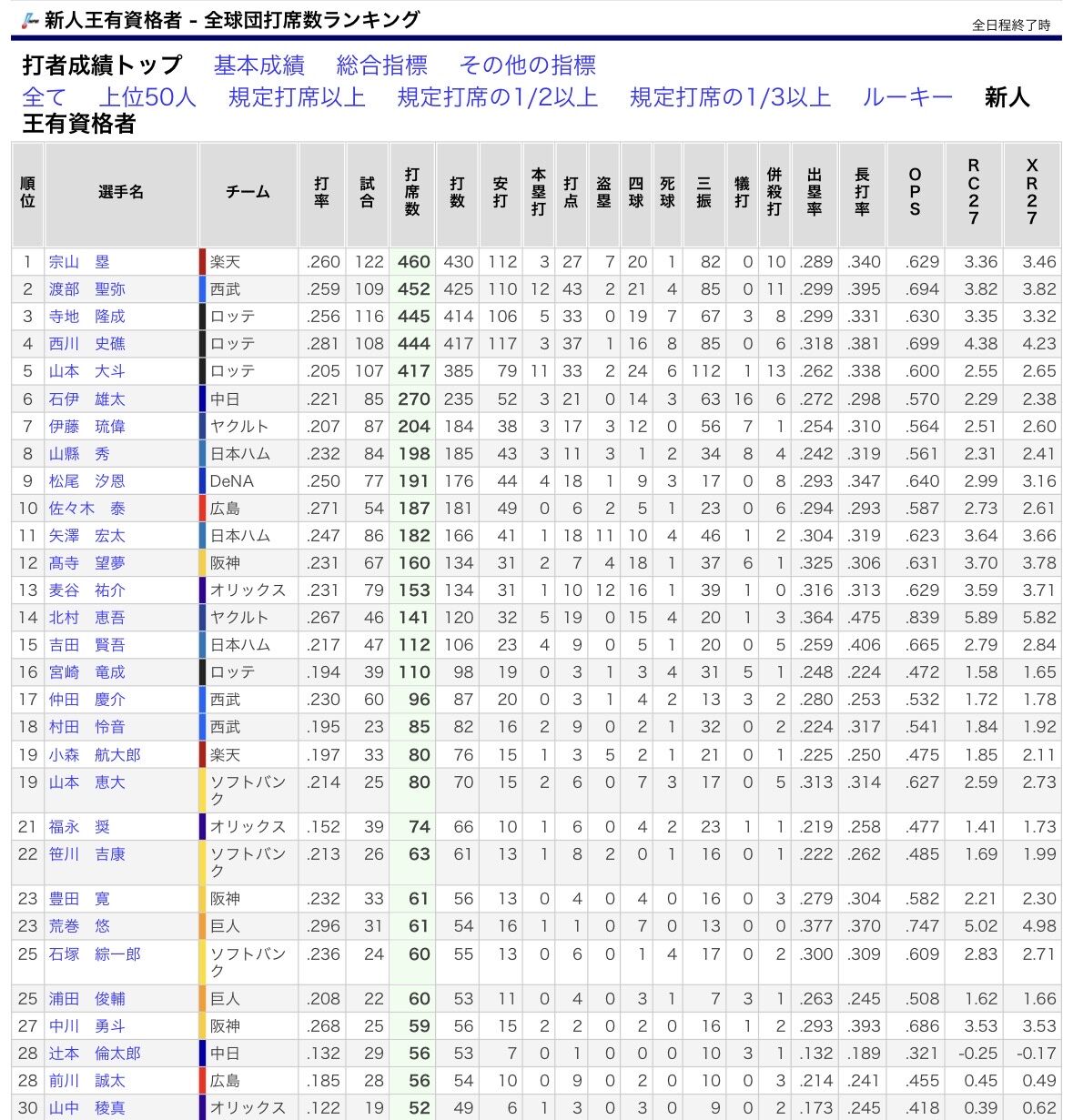
Task: Click 山本 大斗's 三振 value 112
Action: point(706,371)
